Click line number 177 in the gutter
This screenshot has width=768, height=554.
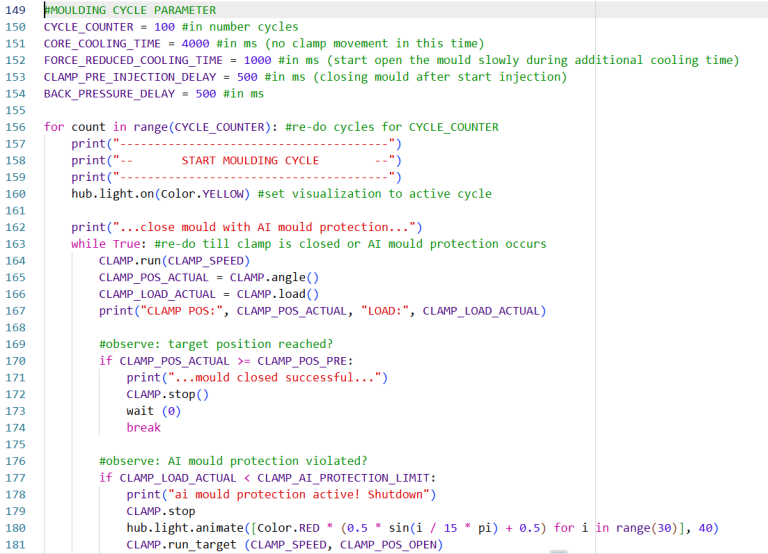(15, 477)
